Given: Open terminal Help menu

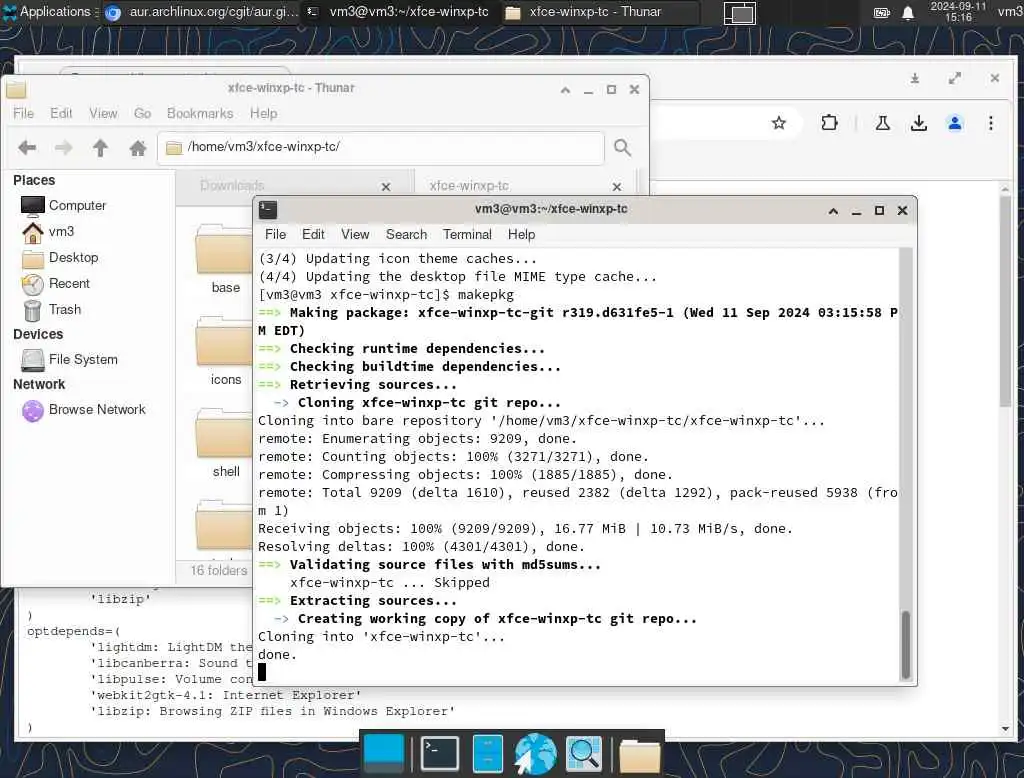Looking at the screenshot, I should click(x=521, y=235).
